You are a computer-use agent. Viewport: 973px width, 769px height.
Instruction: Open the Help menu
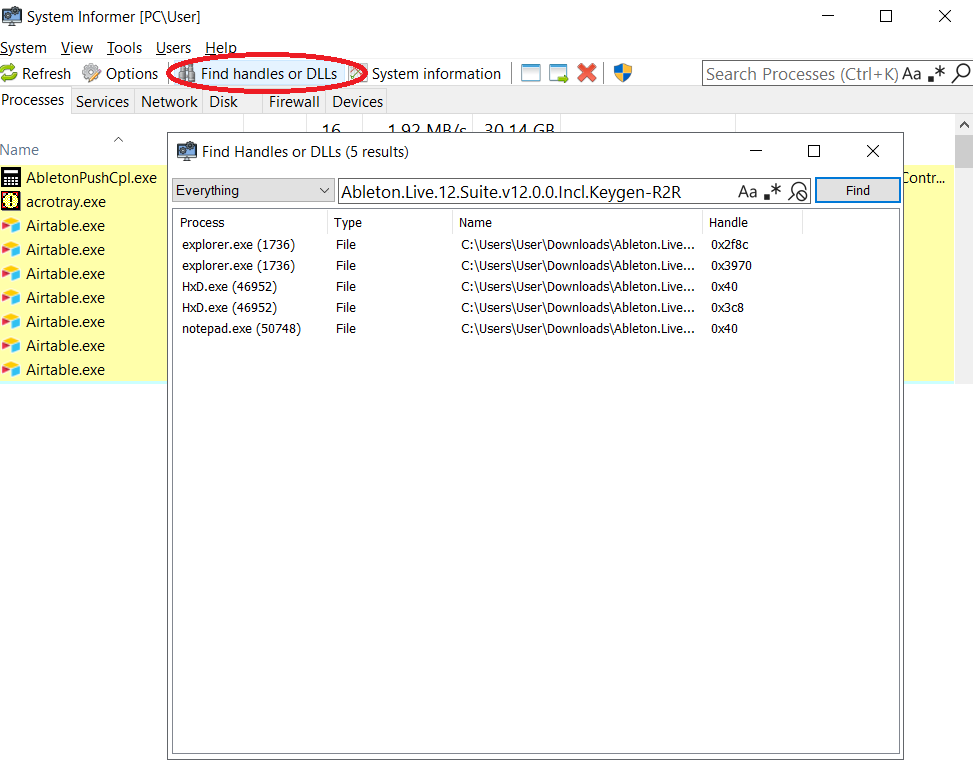(221, 48)
